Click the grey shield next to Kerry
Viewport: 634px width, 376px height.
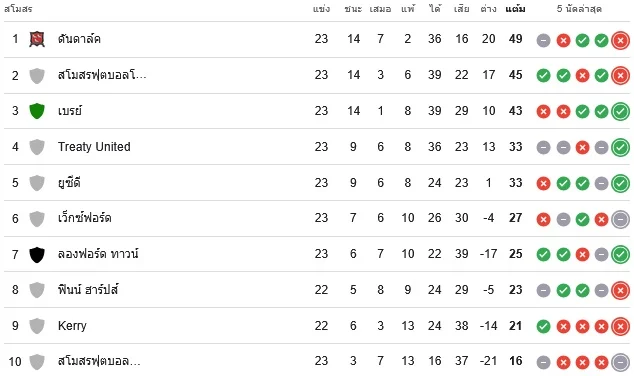(37, 326)
